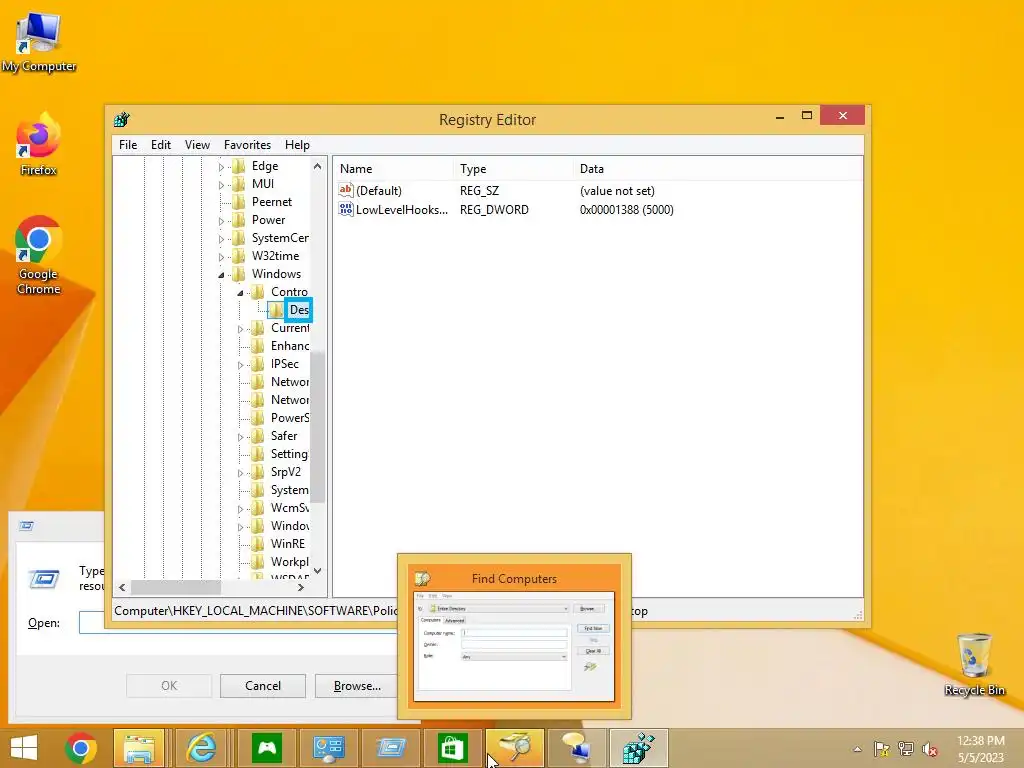Click the Power folder icon in tree
Image resolution: width=1024 pixels, height=768 pixels.
point(239,220)
